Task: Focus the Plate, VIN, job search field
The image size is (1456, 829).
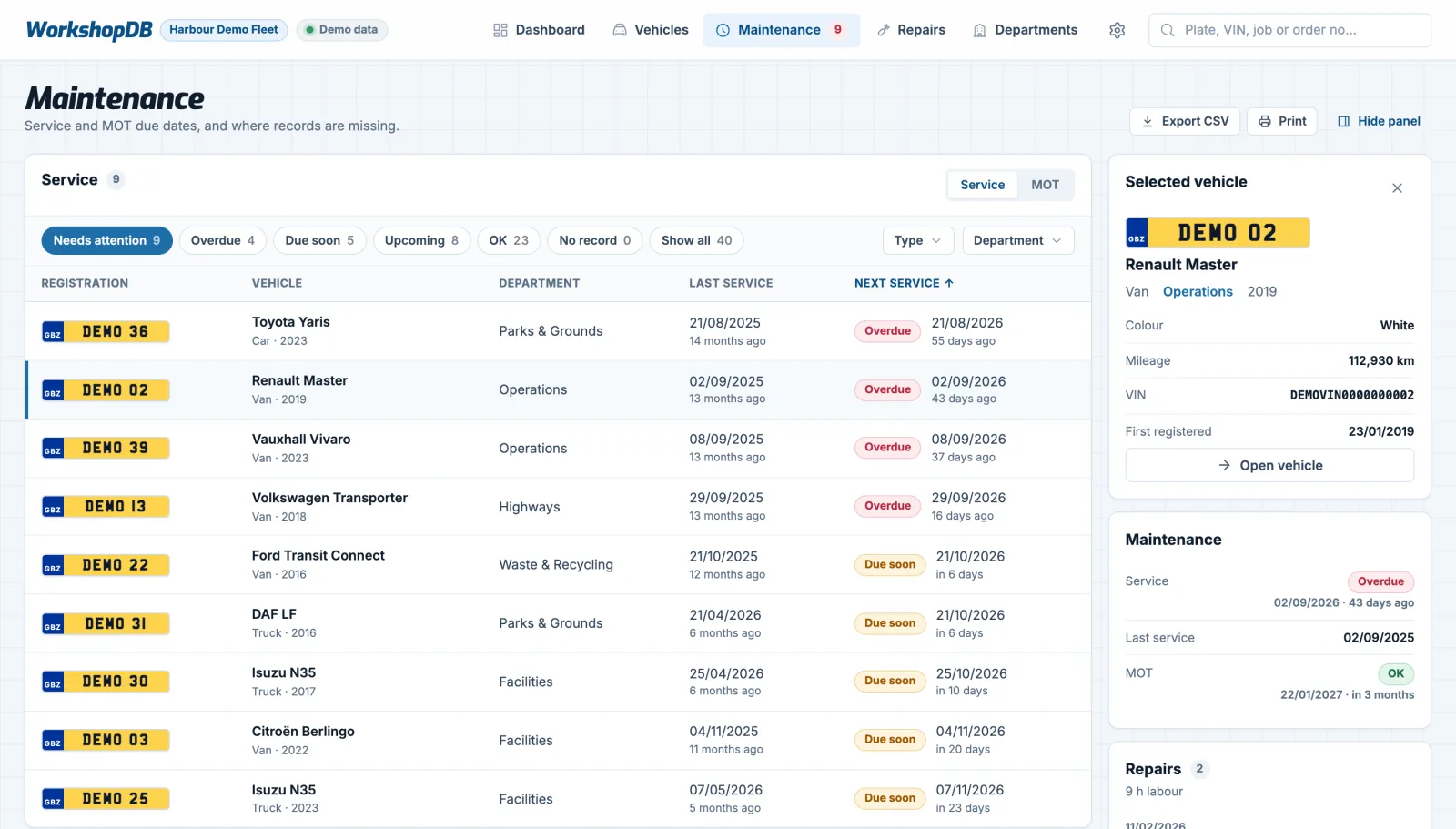Action: coord(1289,30)
